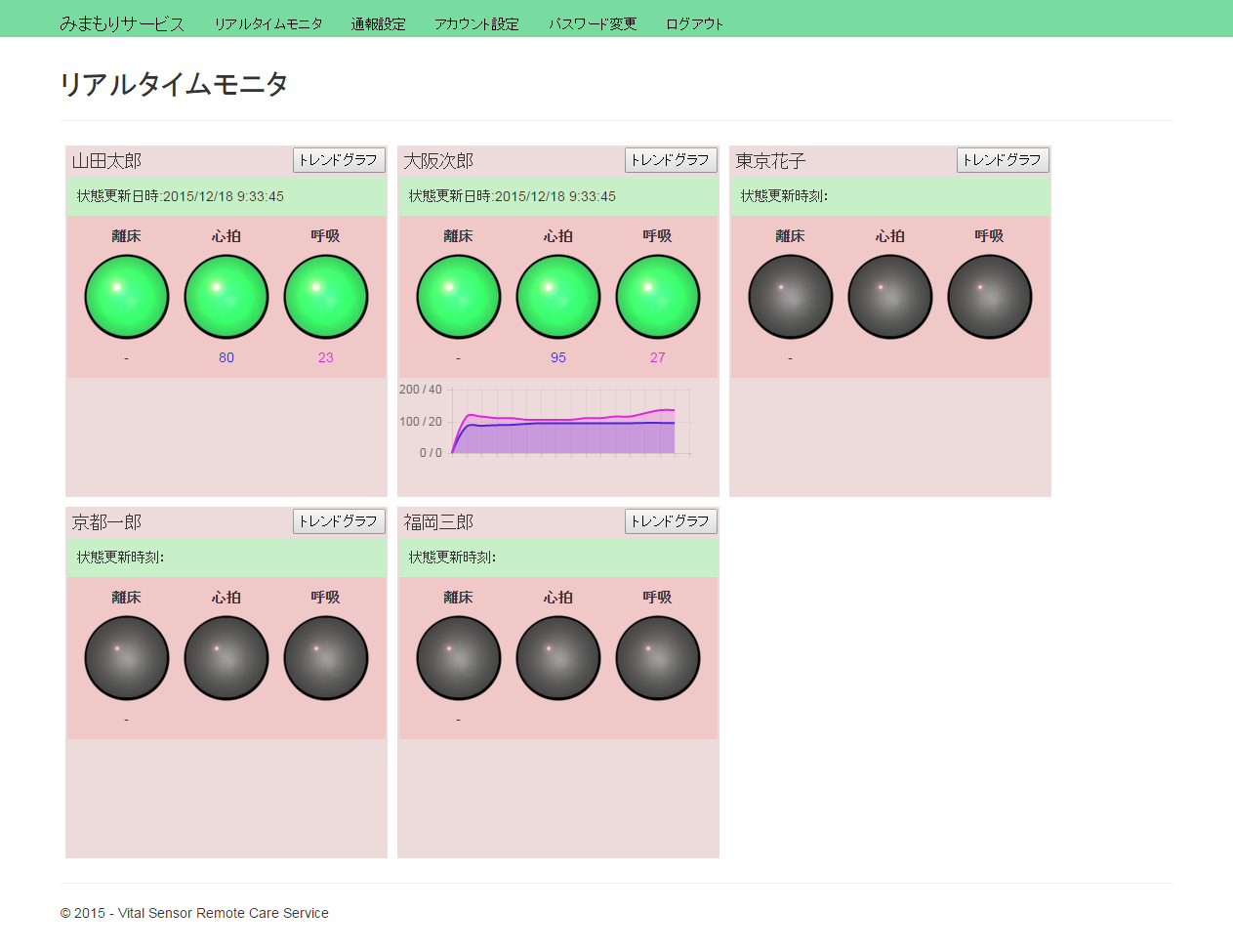Go to アカウント設定 in the navbar
Image resolution: width=1233 pixels, height=952 pixels.
point(477,23)
